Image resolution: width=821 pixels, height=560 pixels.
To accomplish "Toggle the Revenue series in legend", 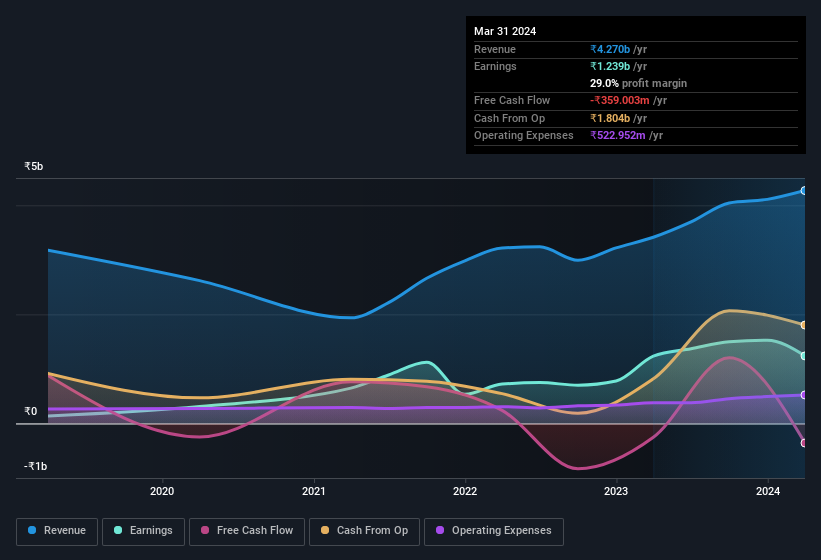I will coord(57,531).
